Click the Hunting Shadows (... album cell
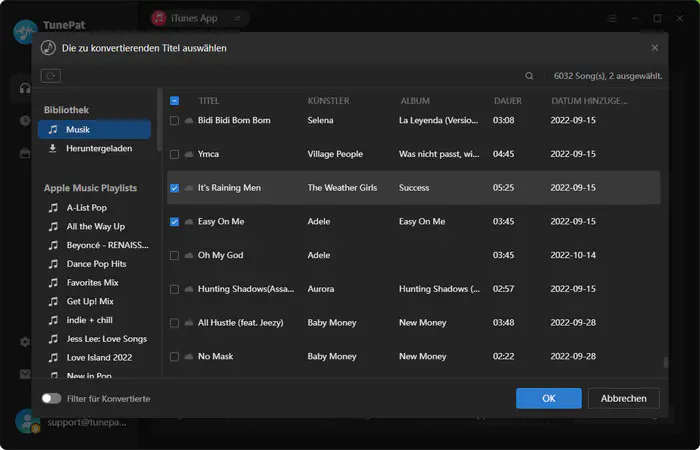The width and height of the screenshot is (700, 450). pos(439,289)
